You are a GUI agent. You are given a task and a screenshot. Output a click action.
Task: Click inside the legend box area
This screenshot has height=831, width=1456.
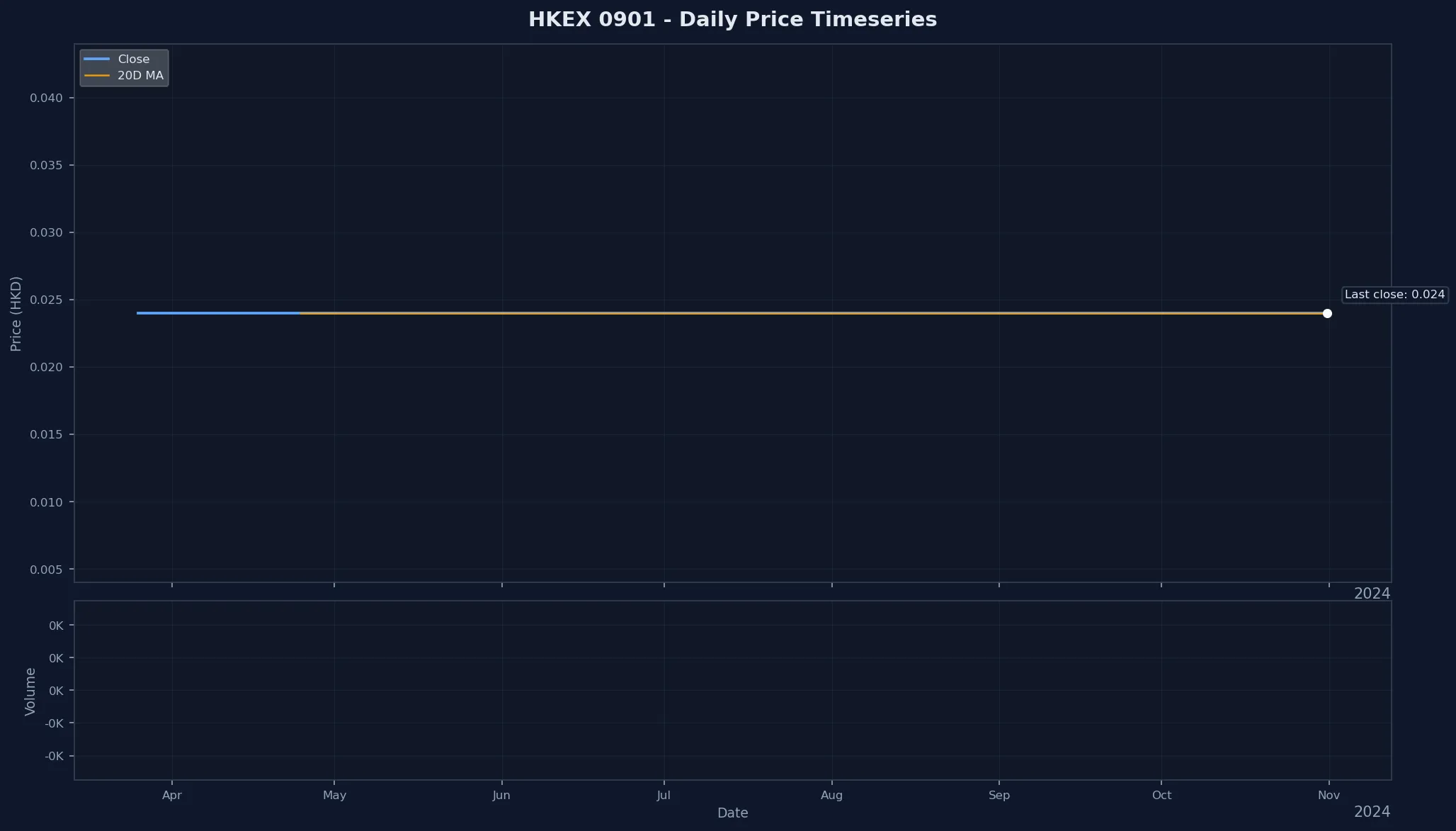pos(124,67)
